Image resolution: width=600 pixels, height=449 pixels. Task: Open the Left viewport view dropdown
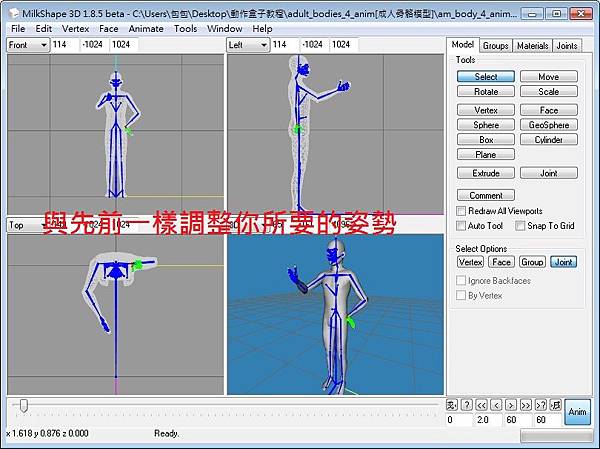[x=248, y=45]
